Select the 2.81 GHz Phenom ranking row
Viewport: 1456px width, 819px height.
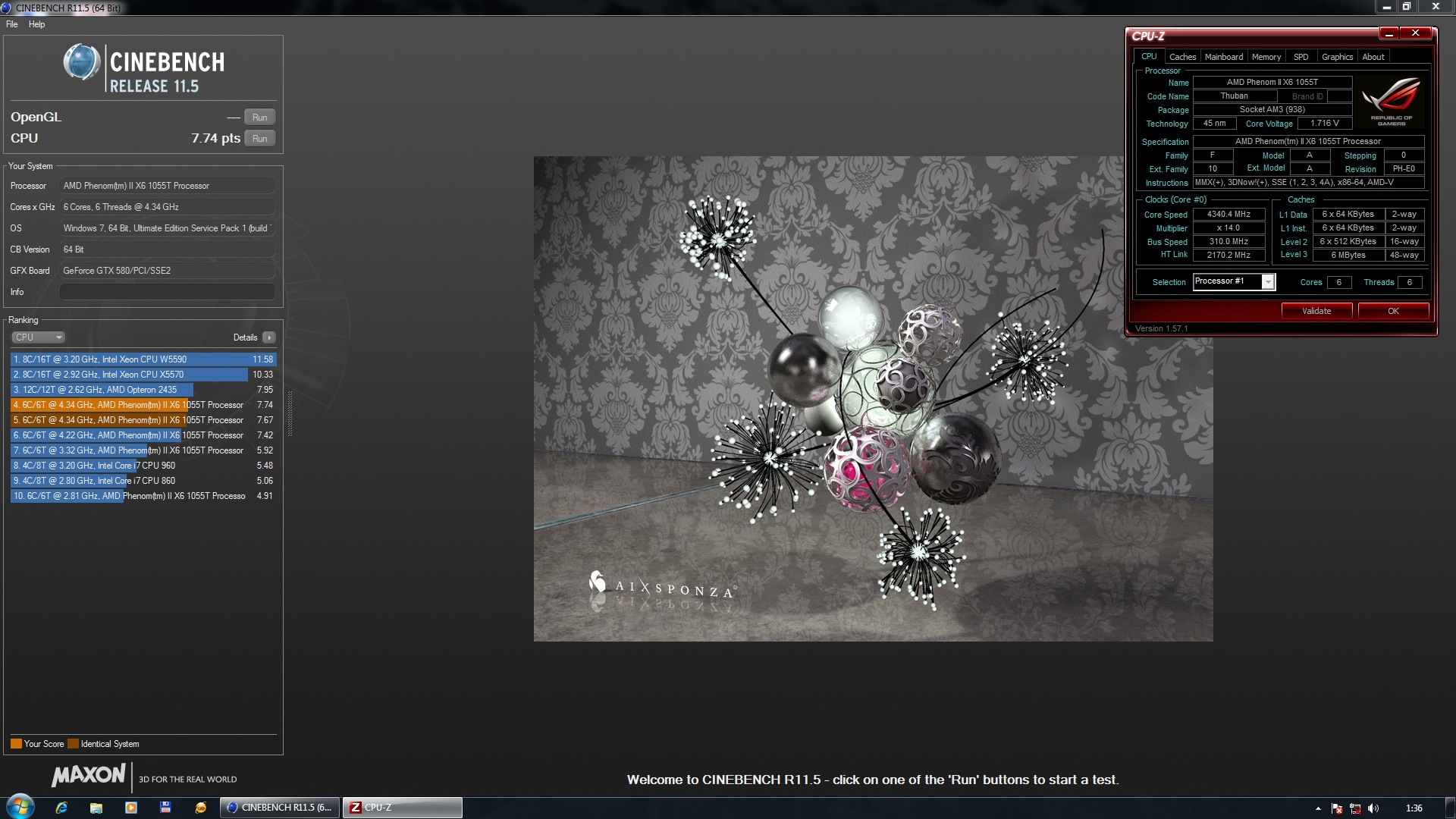pyautogui.click(x=143, y=496)
